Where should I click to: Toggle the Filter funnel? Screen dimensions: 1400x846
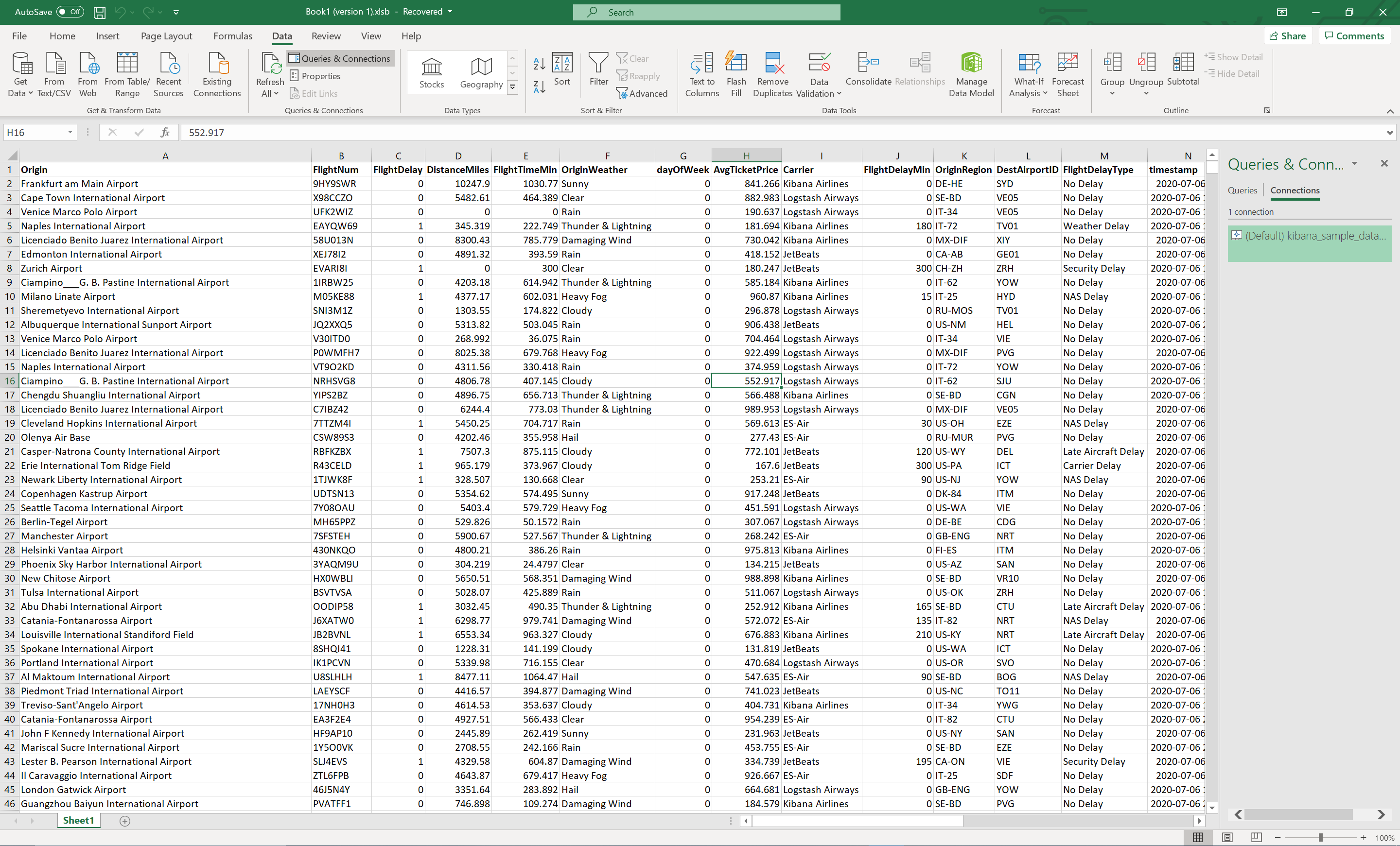(598, 69)
